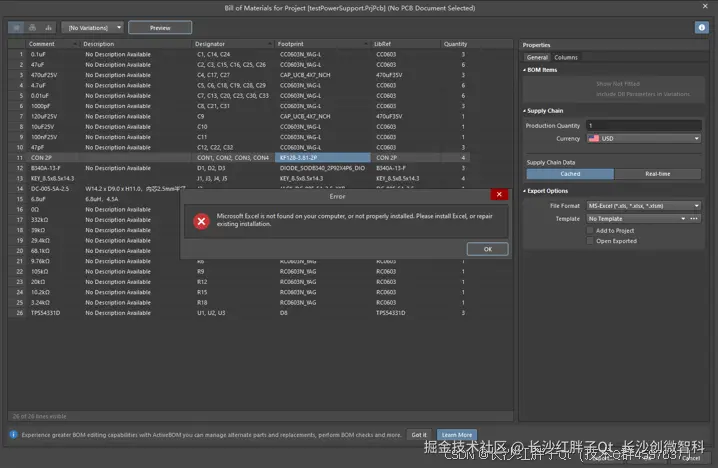
Task: Click the first view-mode icon in the BOM toolbar
Action: point(16,27)
